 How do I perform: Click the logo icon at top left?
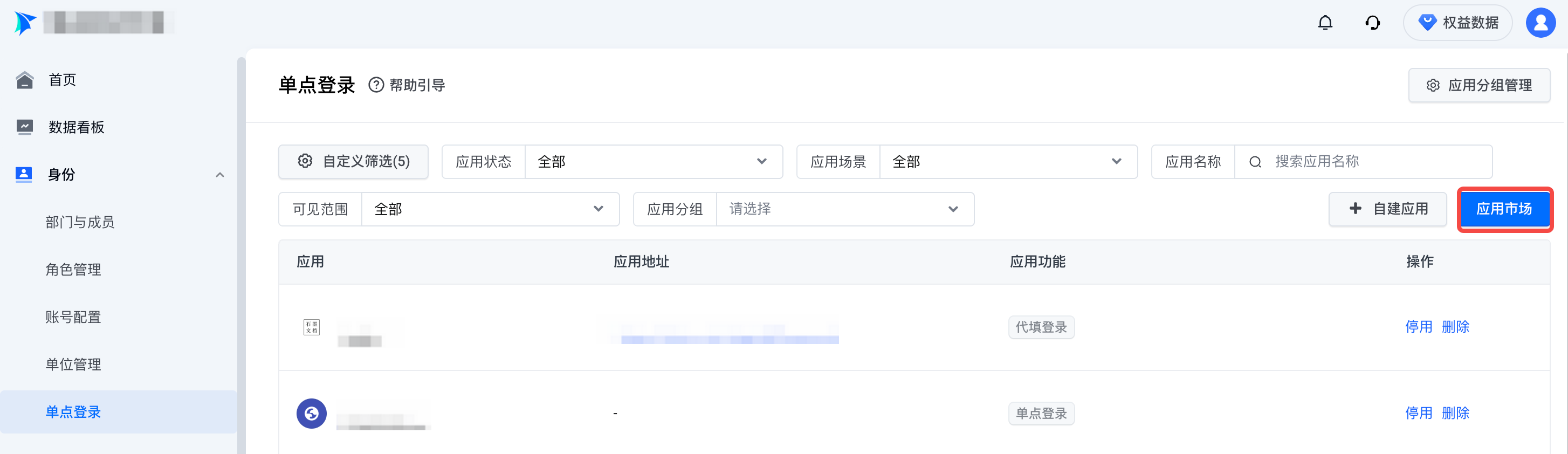(24, 23)
